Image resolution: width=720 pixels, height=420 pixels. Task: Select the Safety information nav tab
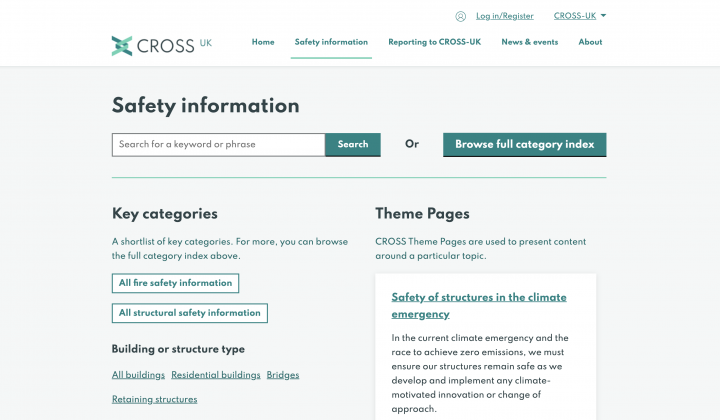pos(331,42)
